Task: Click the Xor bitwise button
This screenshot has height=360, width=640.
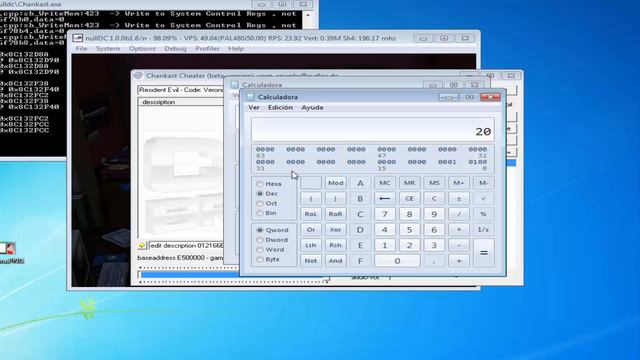Action: coord(336,229)
